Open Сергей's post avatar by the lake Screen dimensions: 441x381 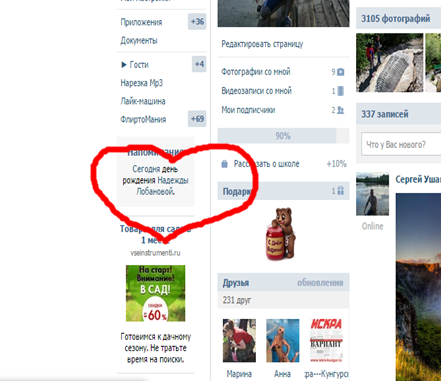pos(372,194)
